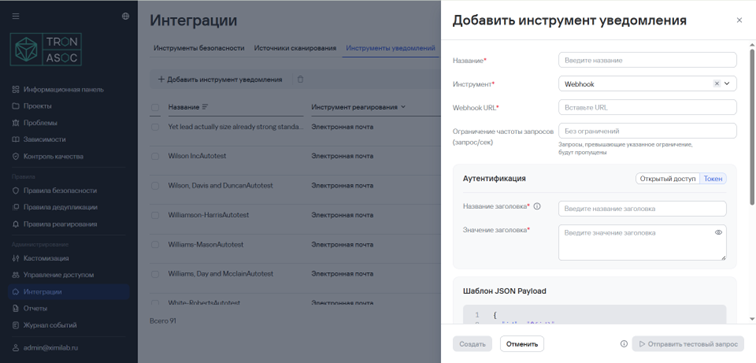Viewport: 756px width, 363px height.
Task: Click the rate limit Без ограничений field
Action: [x=647, y=131]
